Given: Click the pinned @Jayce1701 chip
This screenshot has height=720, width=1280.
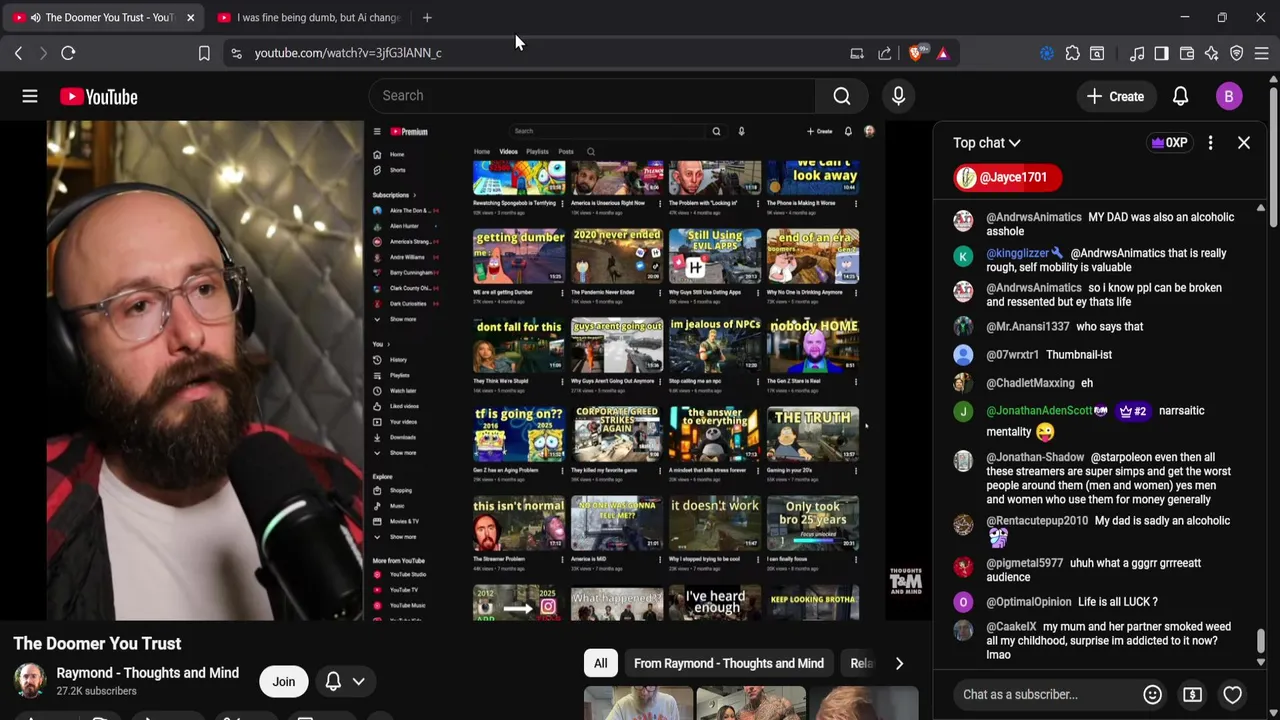Looking at the screenshot, I should point(1007,178).
